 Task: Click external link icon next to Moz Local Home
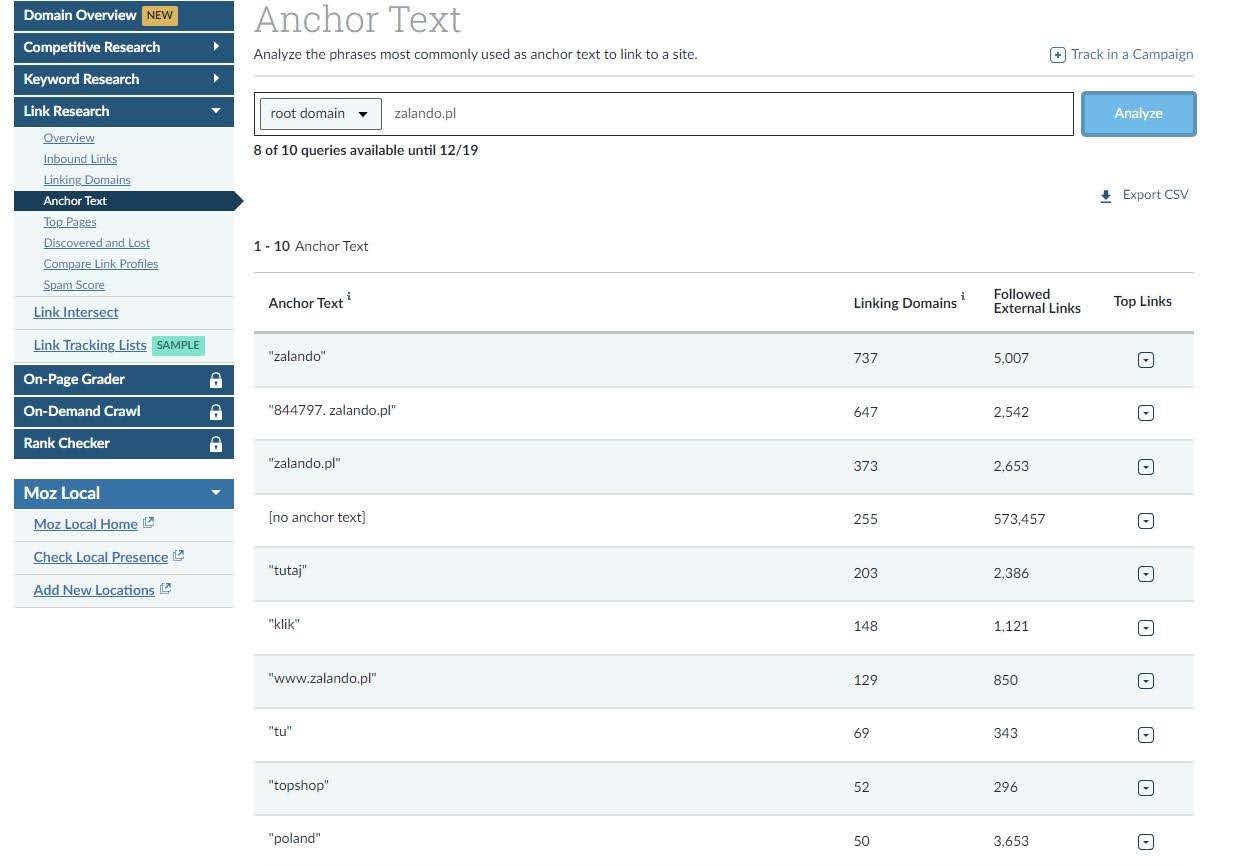click(x=148, y=523)
